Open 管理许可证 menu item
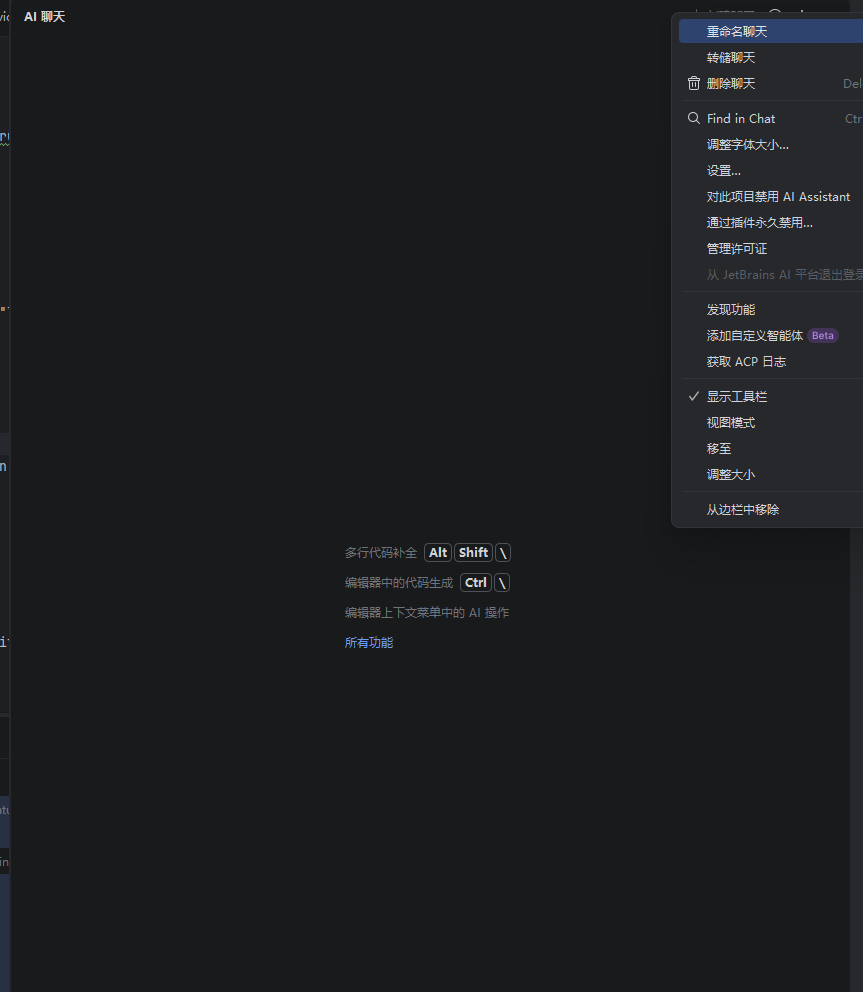 737,249
